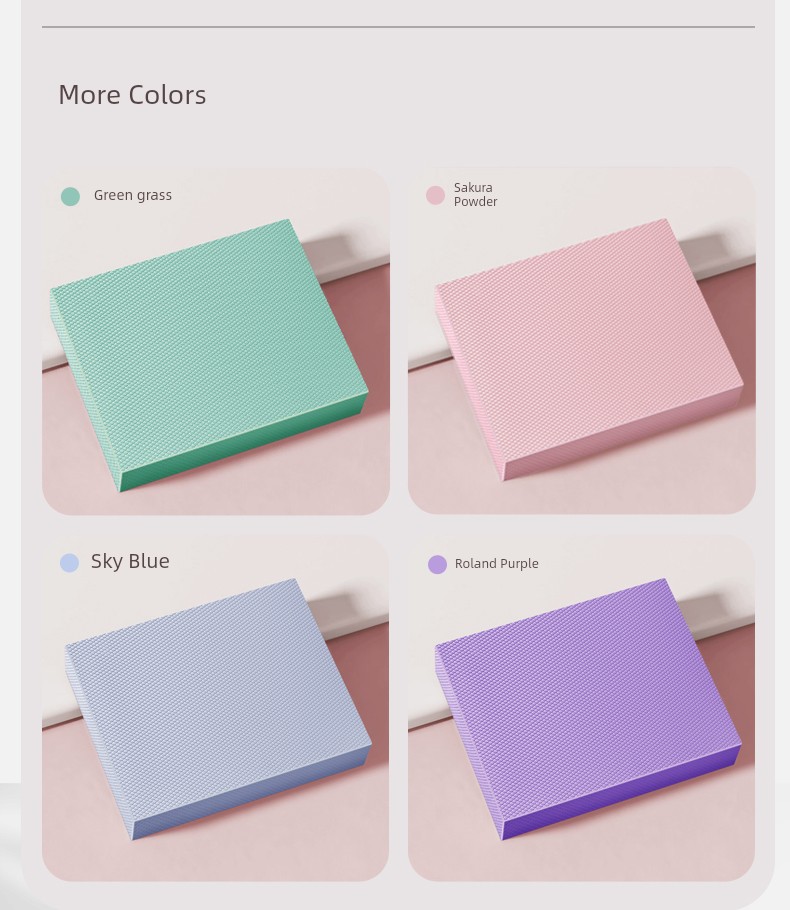Choose the Sky Blue color dot
This screenshot has height=910, width=790.
click(70, 563)
